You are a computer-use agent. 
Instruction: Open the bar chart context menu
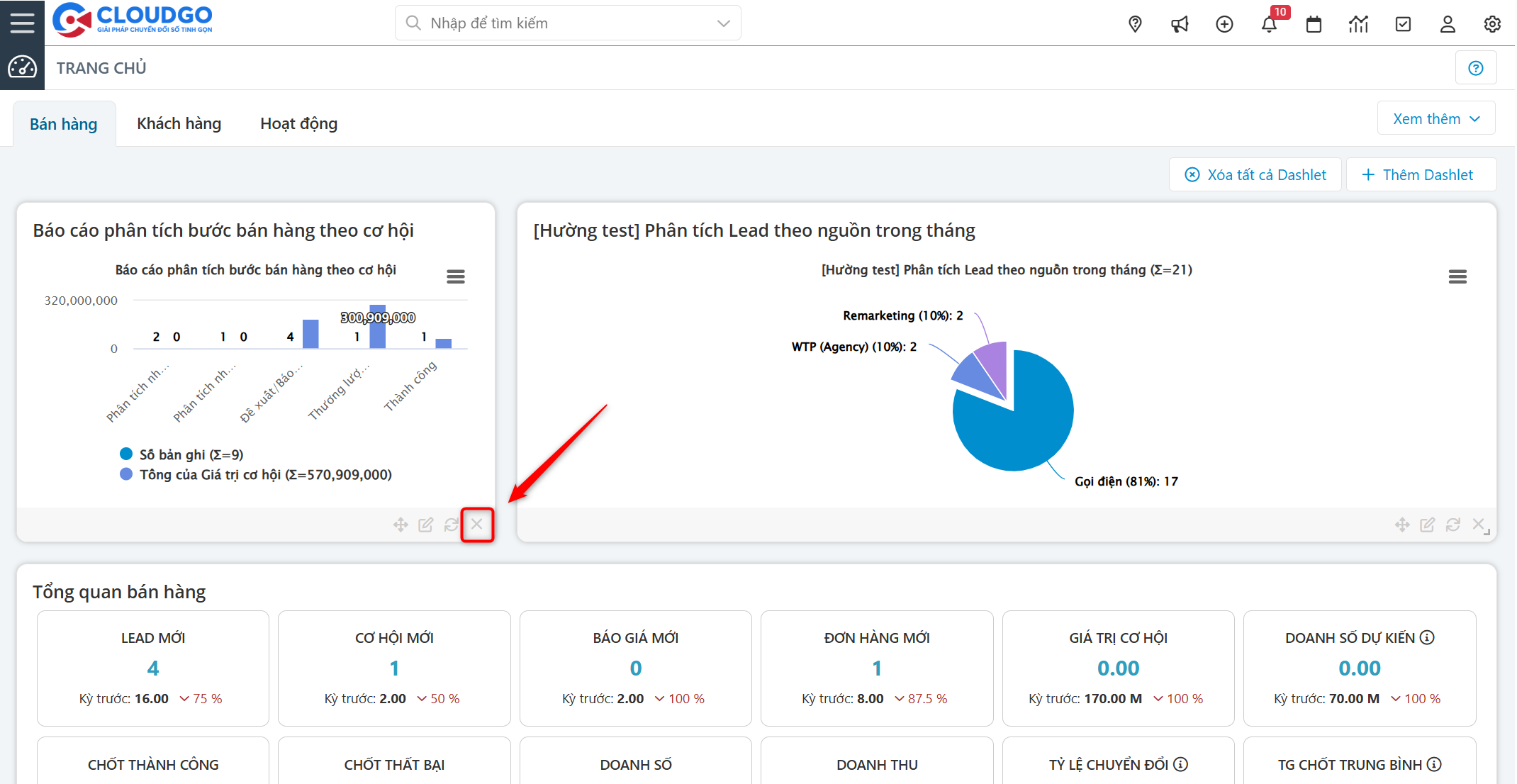tap(456, 276)
